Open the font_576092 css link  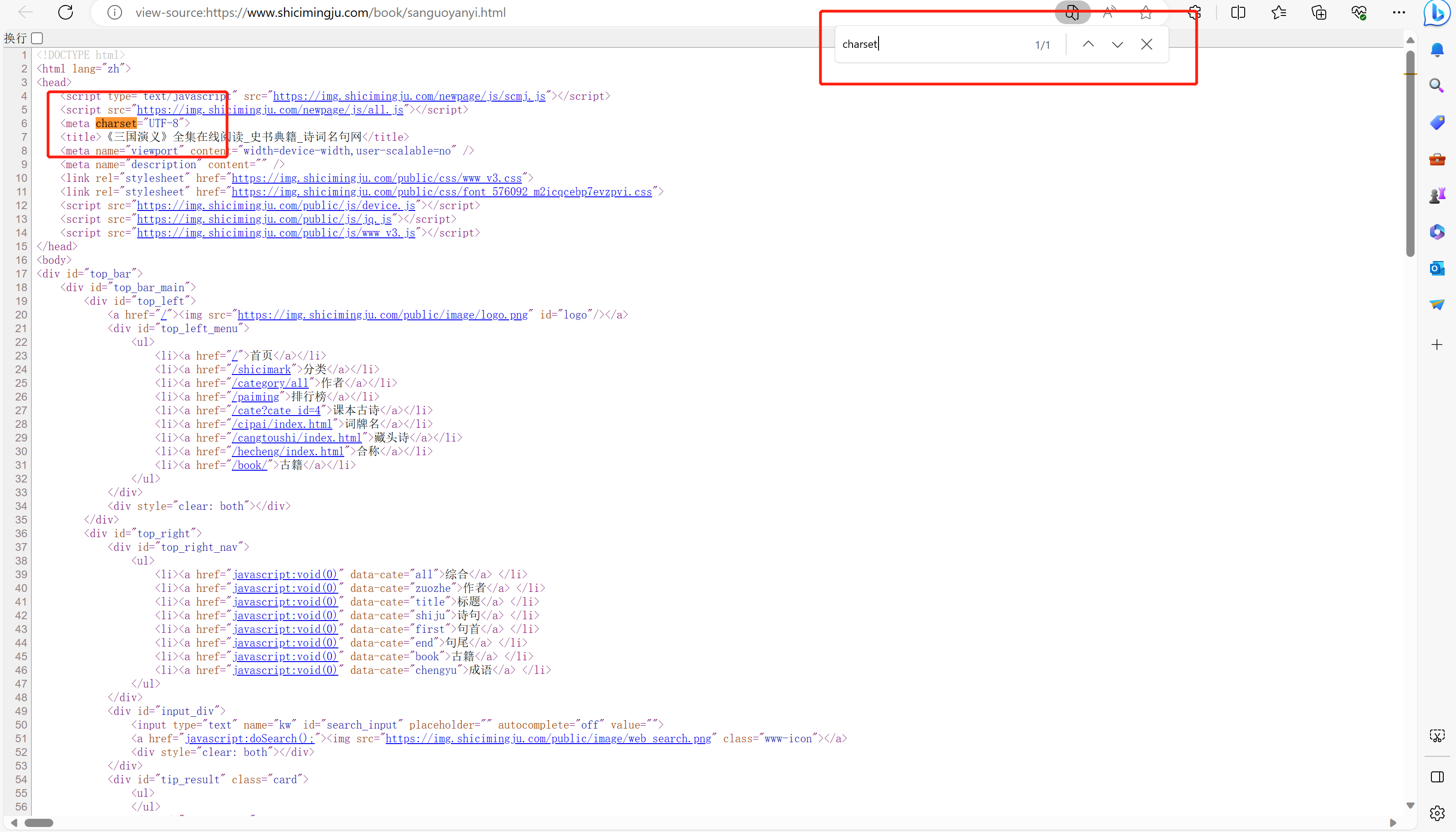pyautogui.click(x=441, y=192)
